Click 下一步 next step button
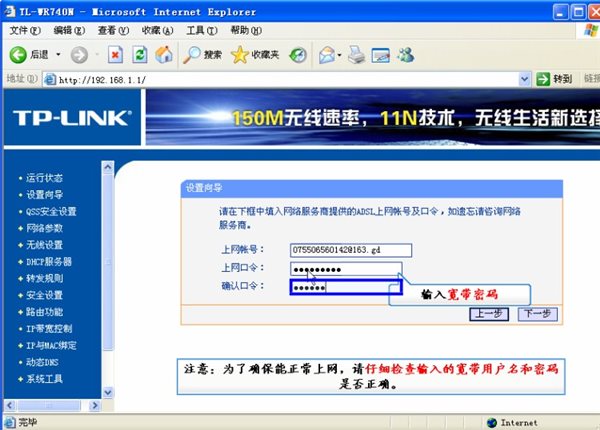 click(538, 314)
